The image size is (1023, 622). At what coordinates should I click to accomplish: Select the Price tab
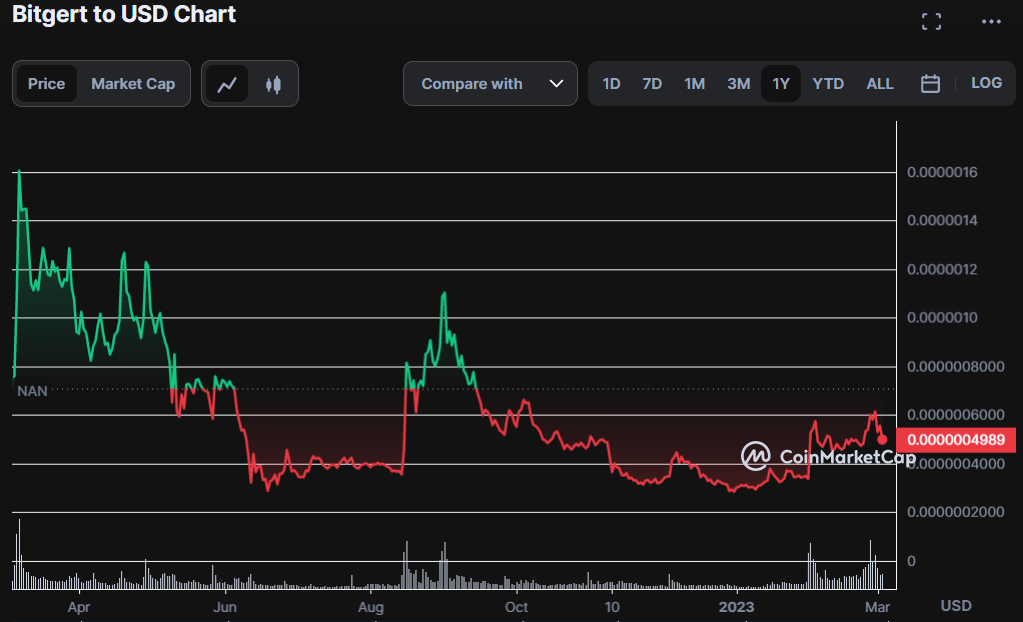(46, 84)
